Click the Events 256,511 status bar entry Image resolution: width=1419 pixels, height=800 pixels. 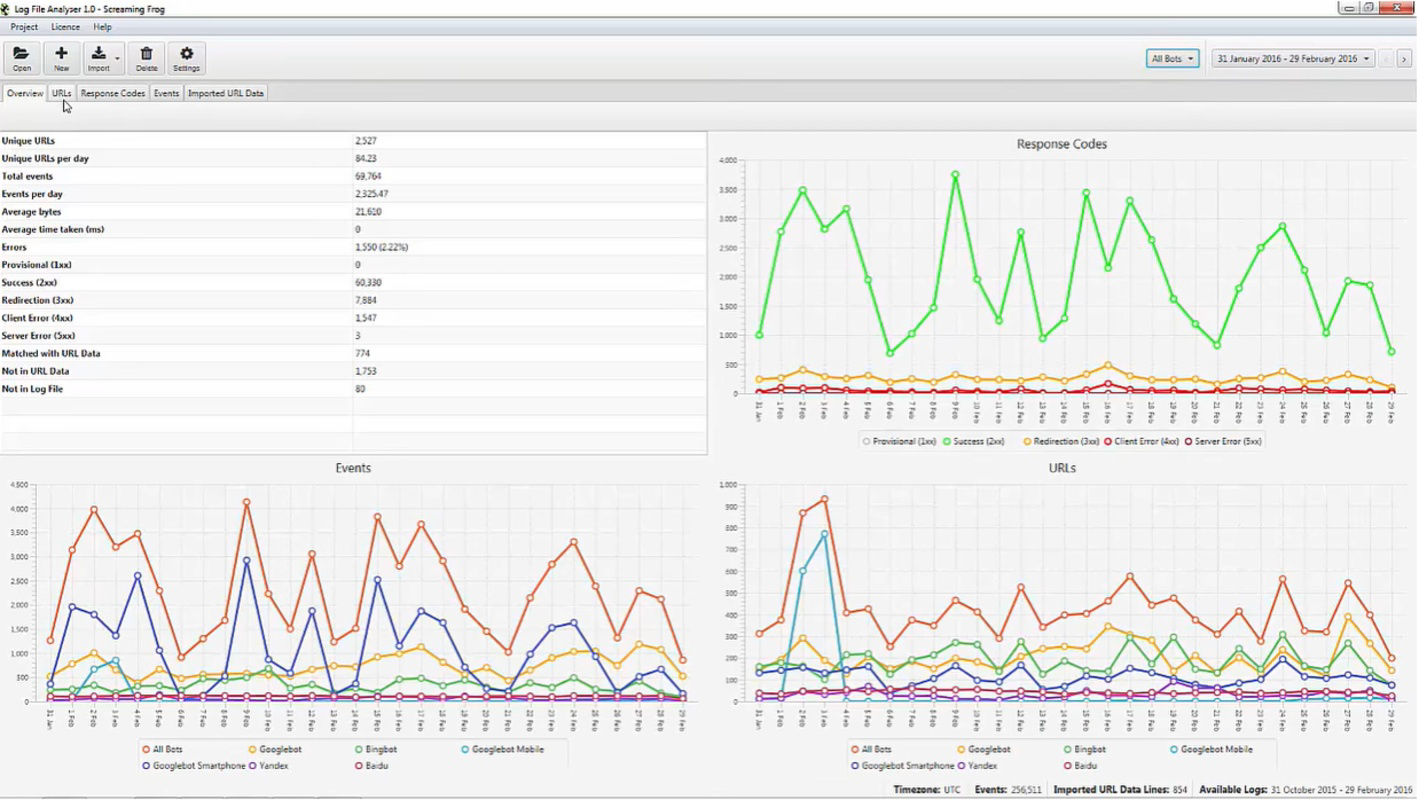1008,790
